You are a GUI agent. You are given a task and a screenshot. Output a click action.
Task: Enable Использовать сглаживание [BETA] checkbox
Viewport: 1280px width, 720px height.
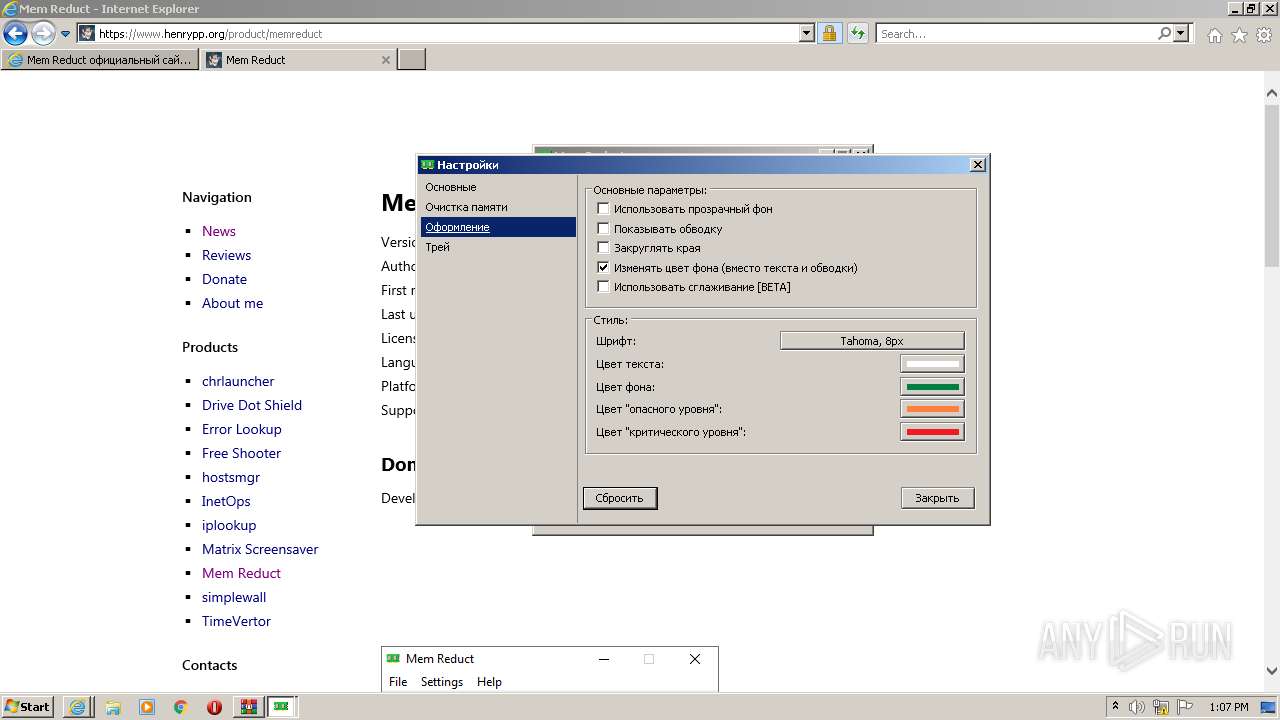click(x=603, y=287)
